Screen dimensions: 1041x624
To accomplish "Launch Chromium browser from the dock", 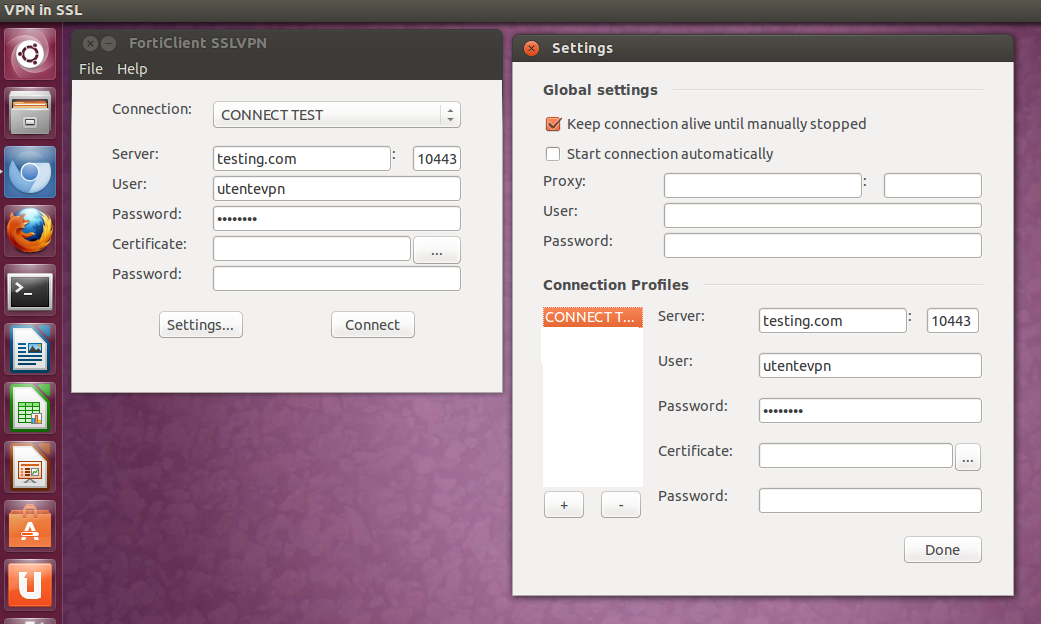I will [32, 173].
